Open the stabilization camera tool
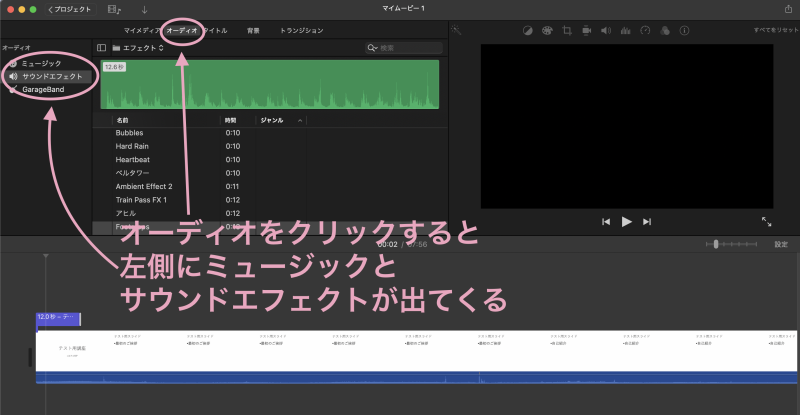The image size is (800, 415). (587, 31)
